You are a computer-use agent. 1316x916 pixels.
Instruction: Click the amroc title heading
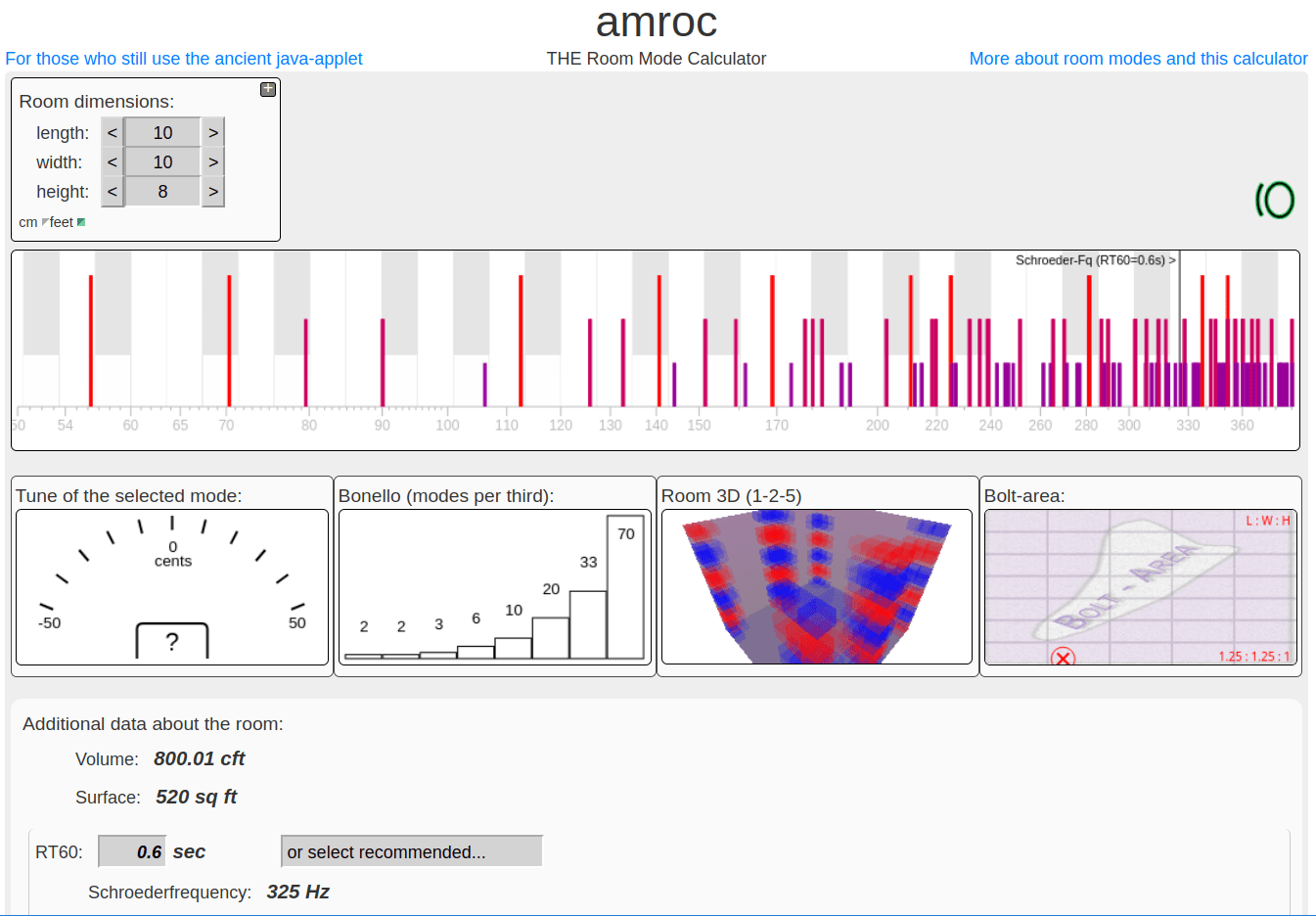657,22
